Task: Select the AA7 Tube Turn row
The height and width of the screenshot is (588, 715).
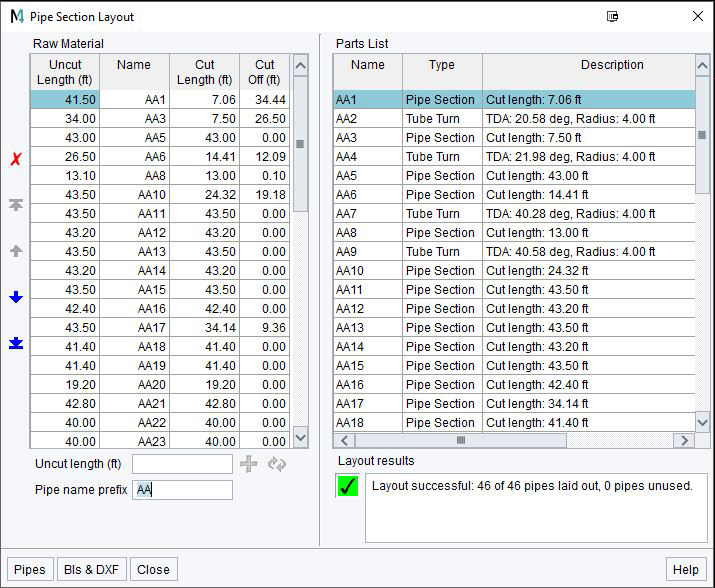Action: tap(514, 214)
